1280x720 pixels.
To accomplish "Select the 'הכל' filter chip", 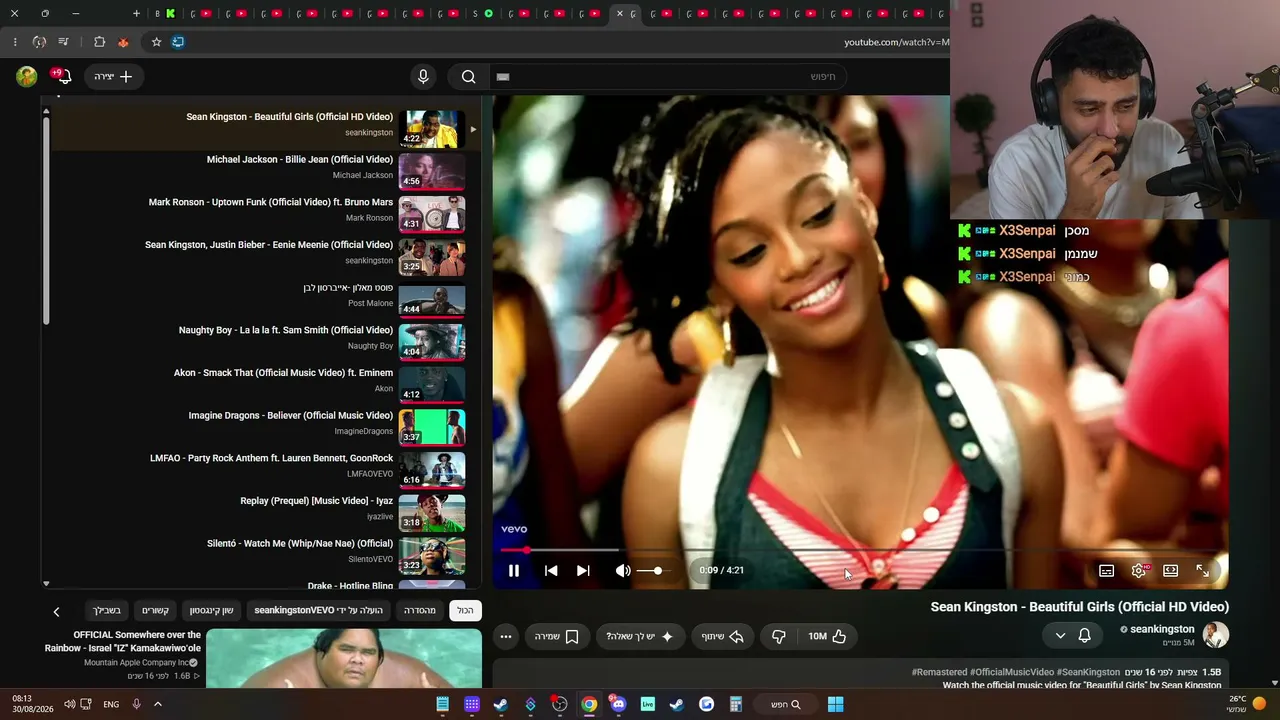I will click(x=465, y=610).
